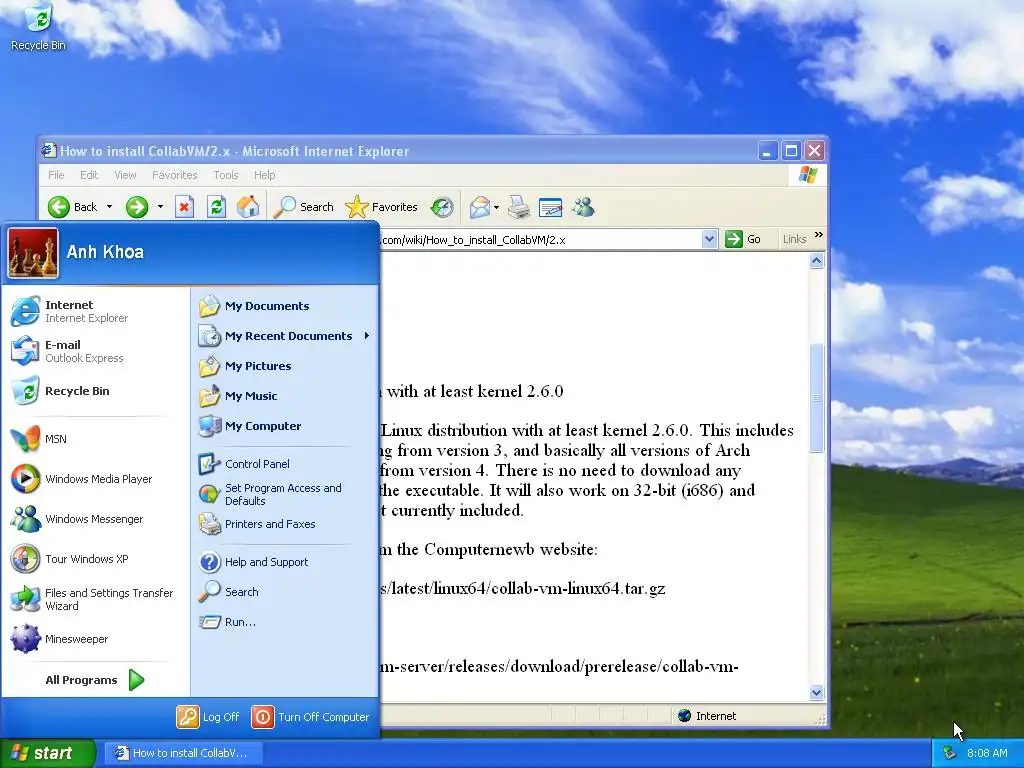This screenshot has width=1024, height=768.
Task: Open the Tools menu
Action: pos(225,175)
